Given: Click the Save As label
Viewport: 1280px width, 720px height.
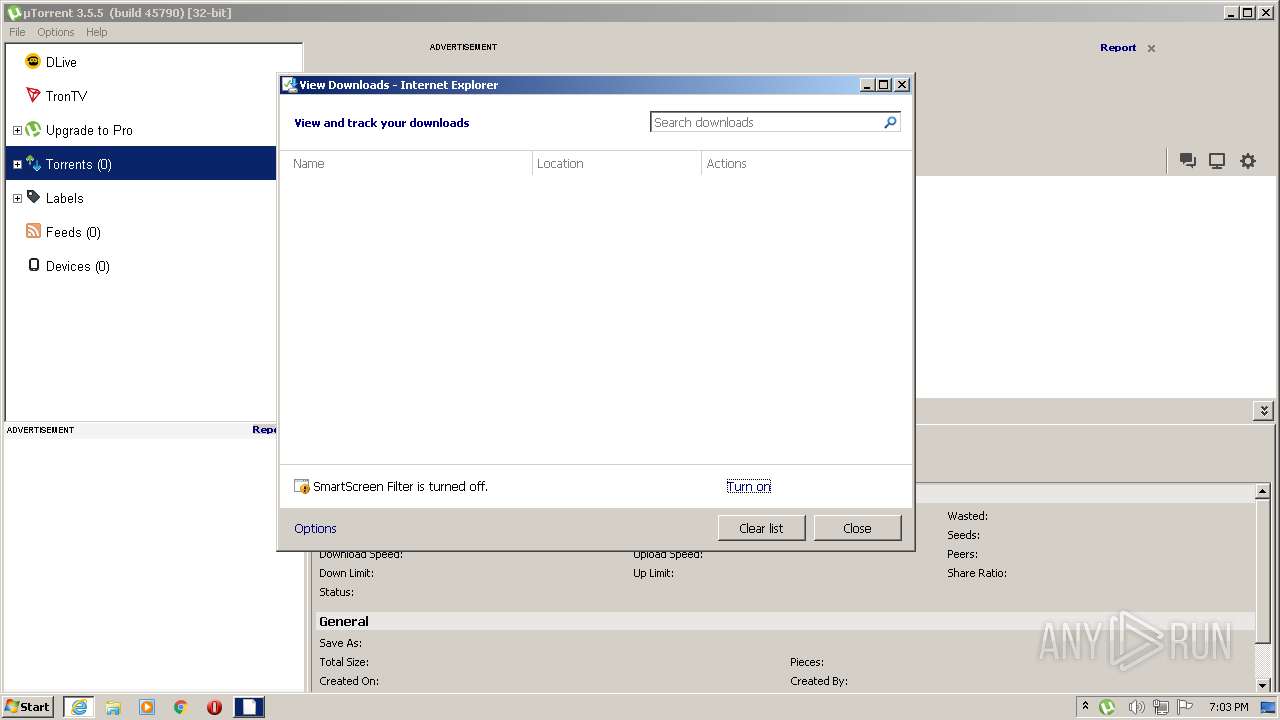Looking at the screenshot, I should click(x=340, y=644).
